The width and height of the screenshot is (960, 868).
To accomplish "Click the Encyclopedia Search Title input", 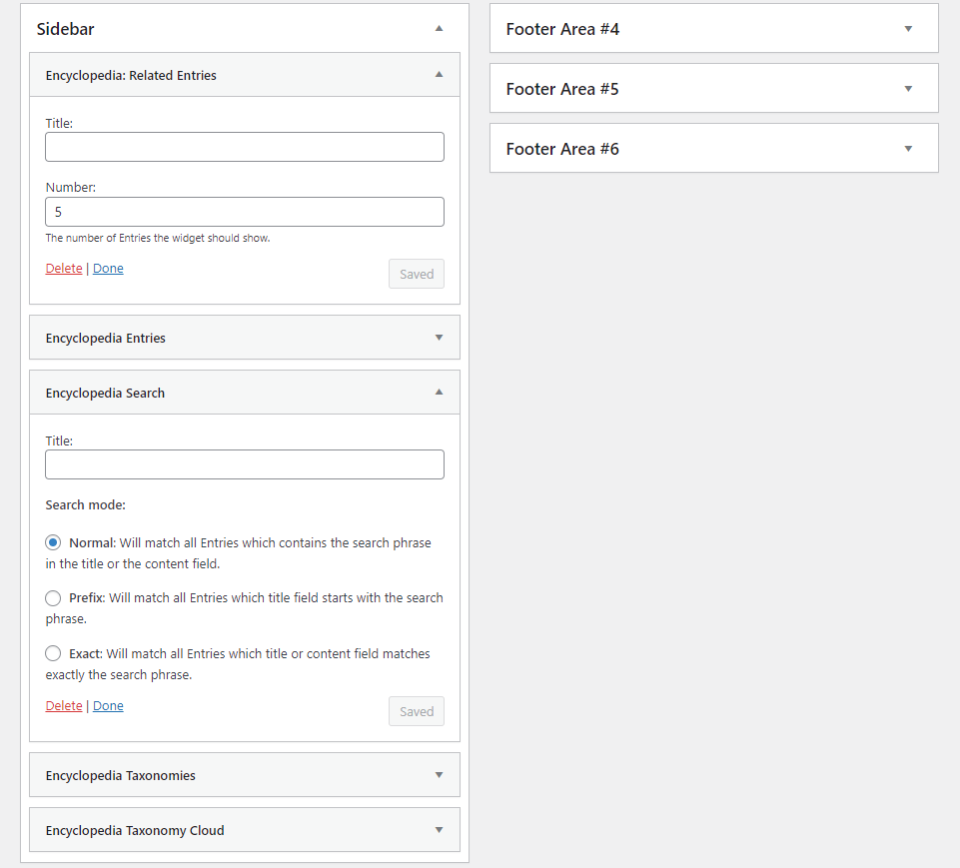I will tap(244, 464).
